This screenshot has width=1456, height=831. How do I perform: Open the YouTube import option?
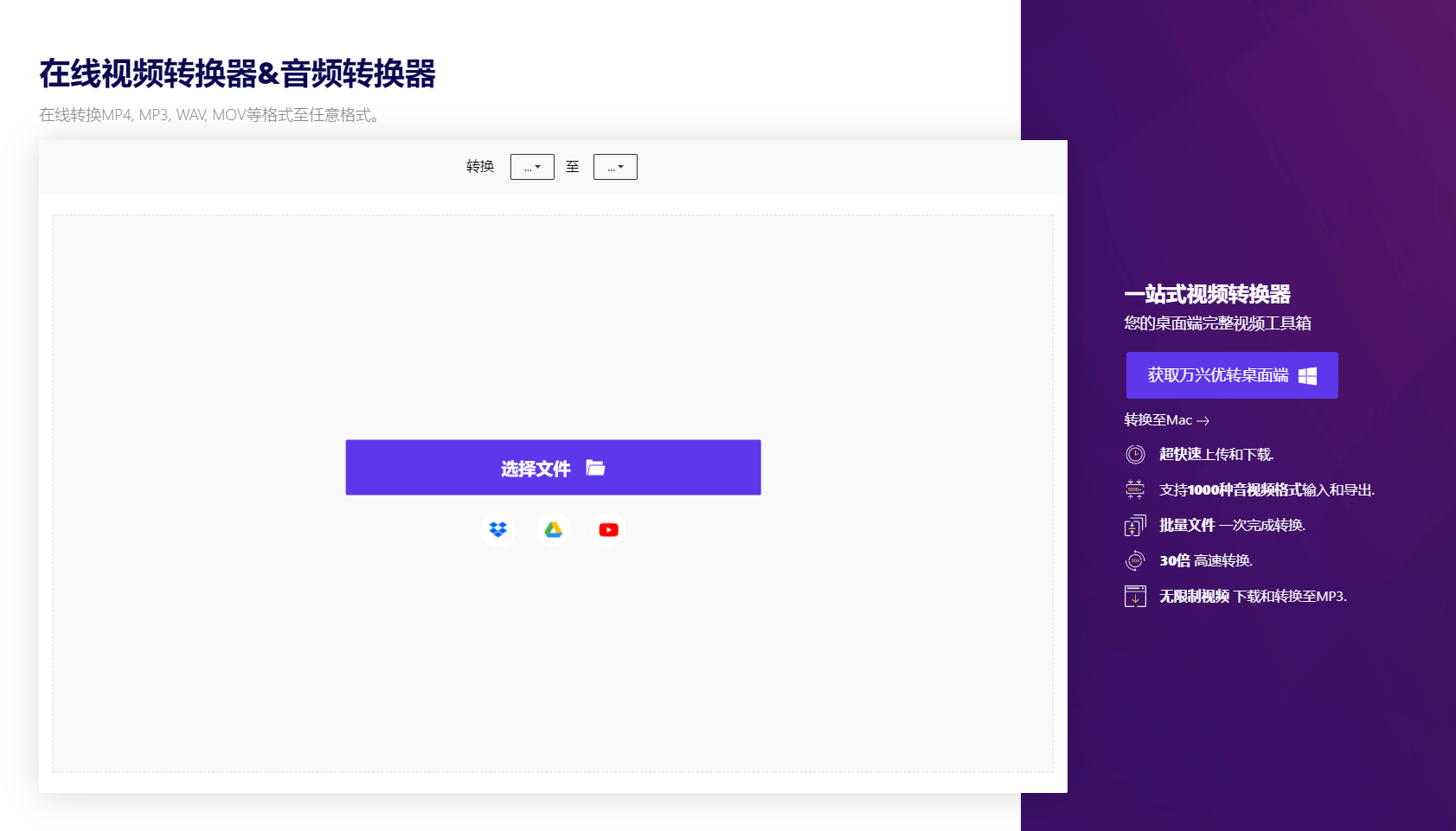[x=608, y=528]
